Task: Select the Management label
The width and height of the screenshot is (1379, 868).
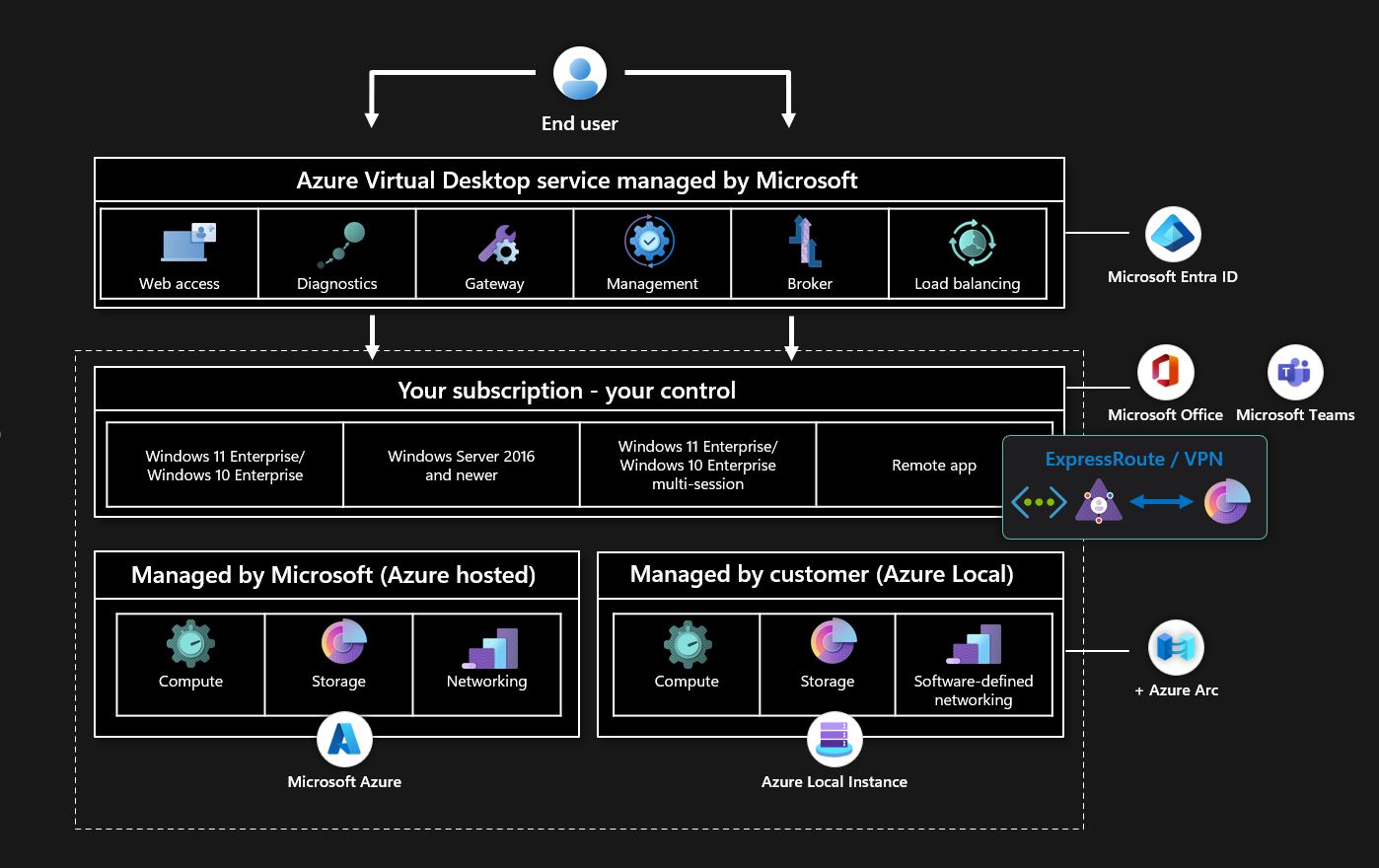Action: [652, 284]
